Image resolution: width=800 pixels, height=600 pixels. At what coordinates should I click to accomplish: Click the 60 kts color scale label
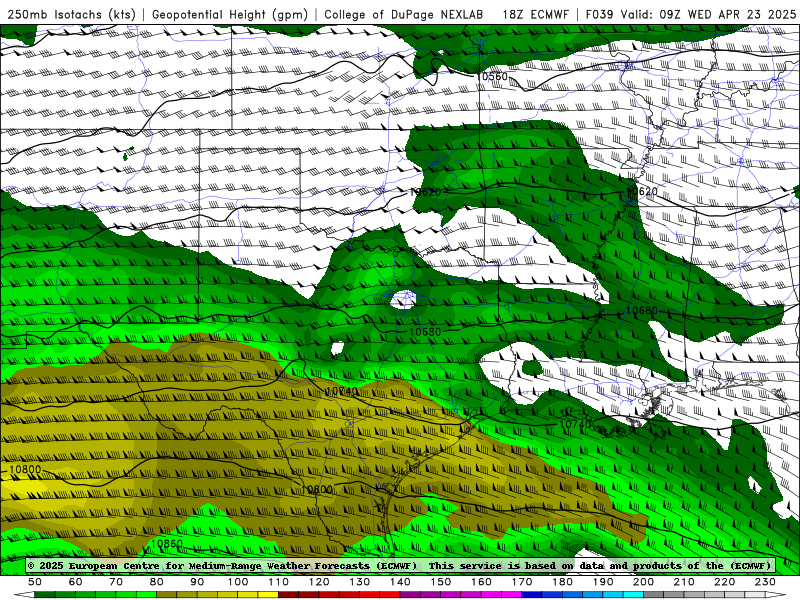click(x=76, y=582)
